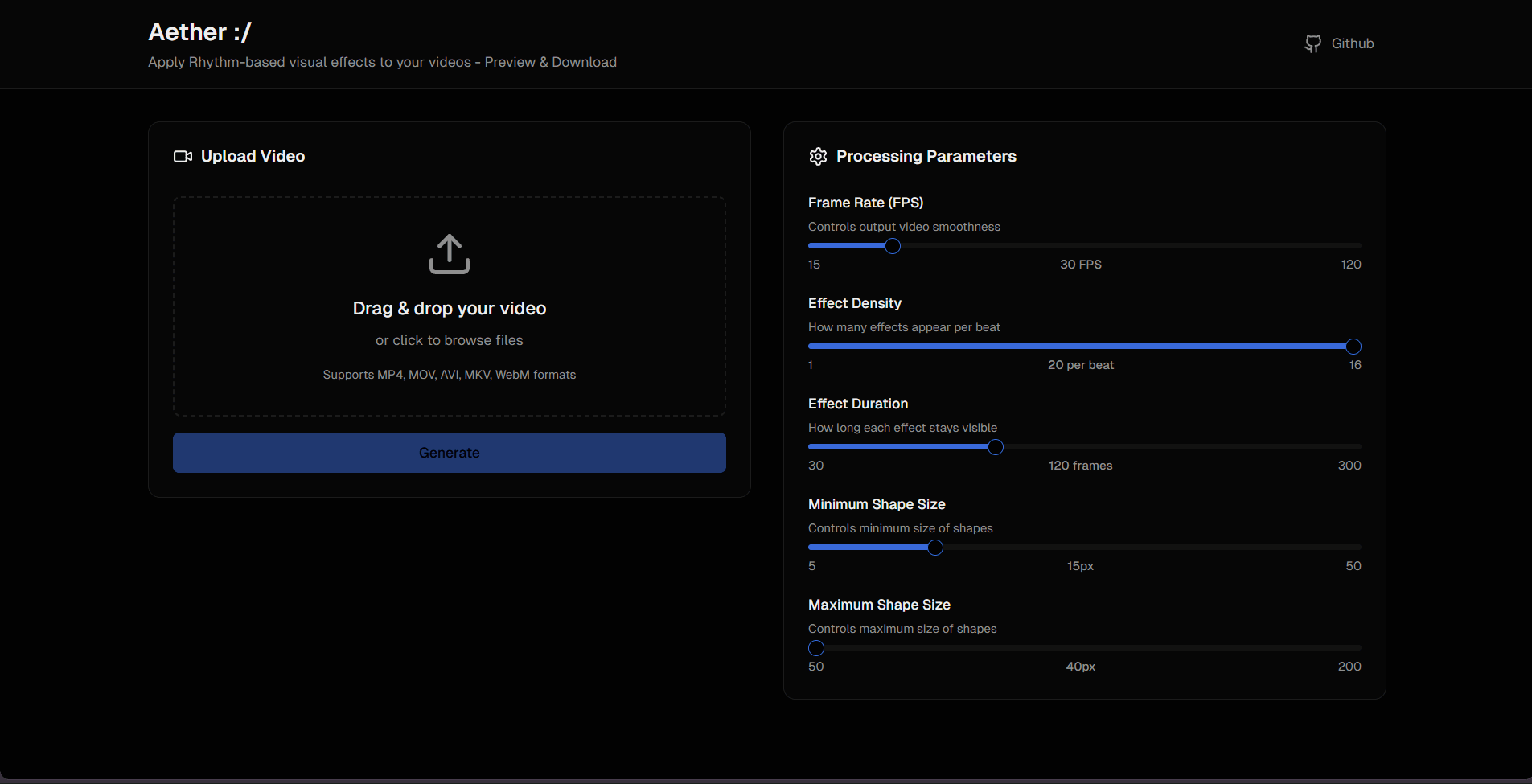Click the upload arrow icon

click(449, 254)
